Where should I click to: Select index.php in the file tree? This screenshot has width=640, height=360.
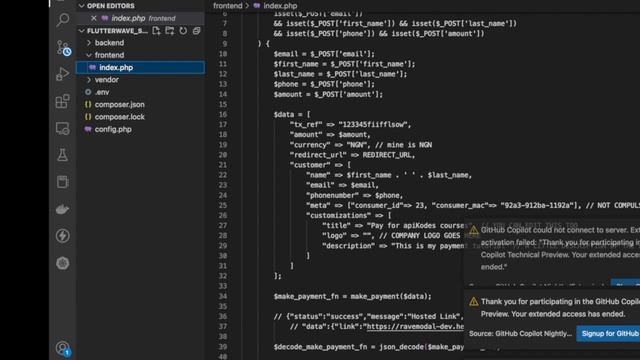140,67
